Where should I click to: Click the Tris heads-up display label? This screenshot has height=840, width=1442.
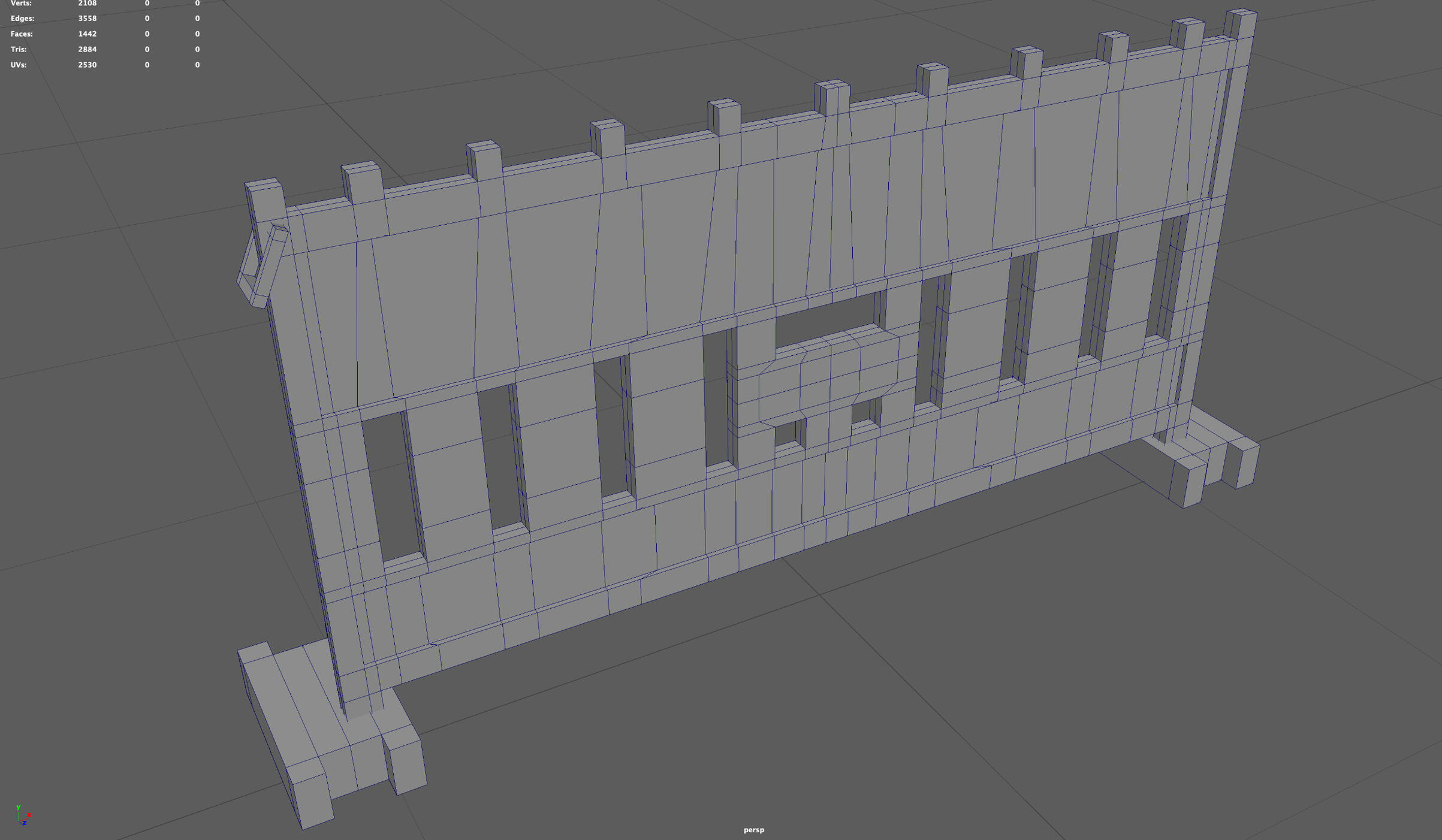(18, 49)
